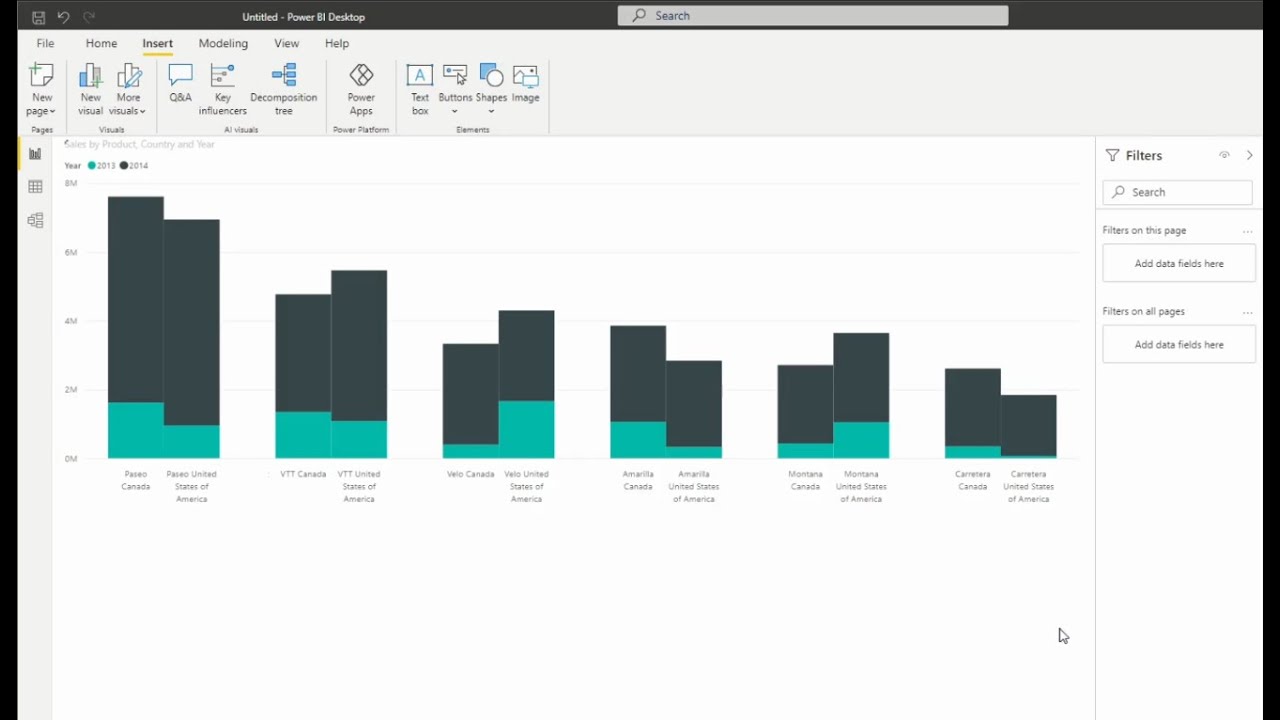This screenshot has width=1280, height=720.
Task: Click the Undo arrow in title bar
Action: coord(64,17)
